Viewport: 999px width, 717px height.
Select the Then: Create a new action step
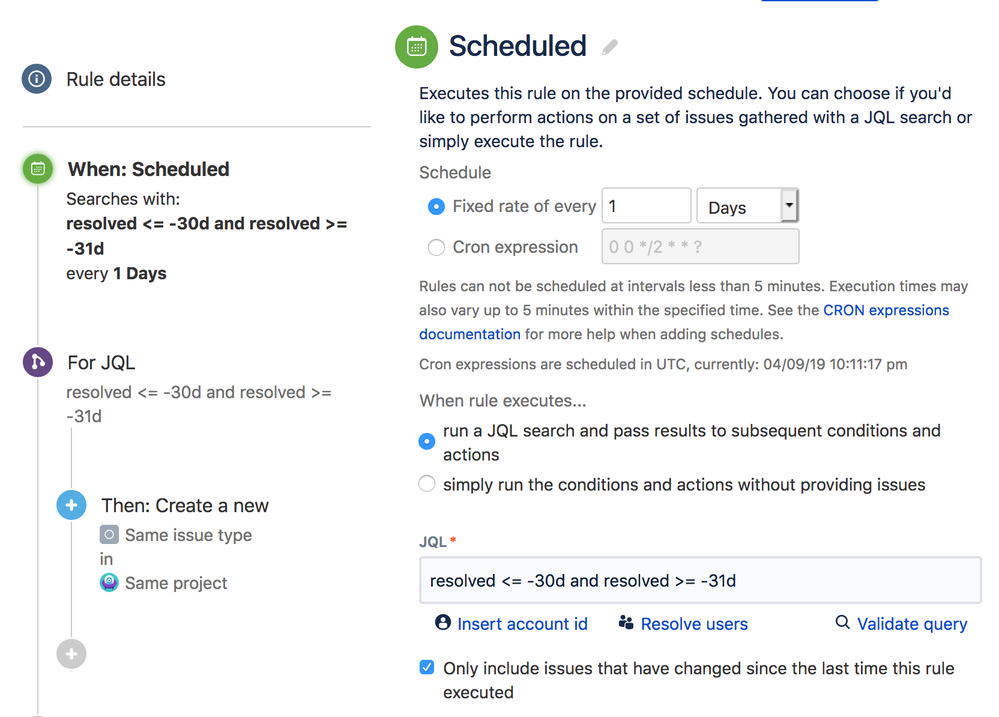(185, 505)
